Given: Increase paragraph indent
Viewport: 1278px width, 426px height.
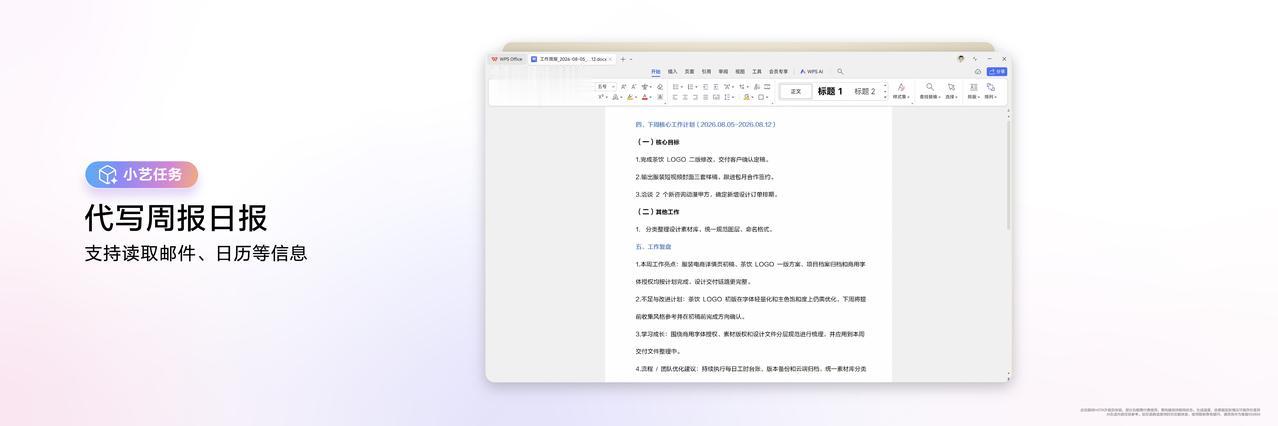Looking at the screenshot, I should [x=716, y=87].
